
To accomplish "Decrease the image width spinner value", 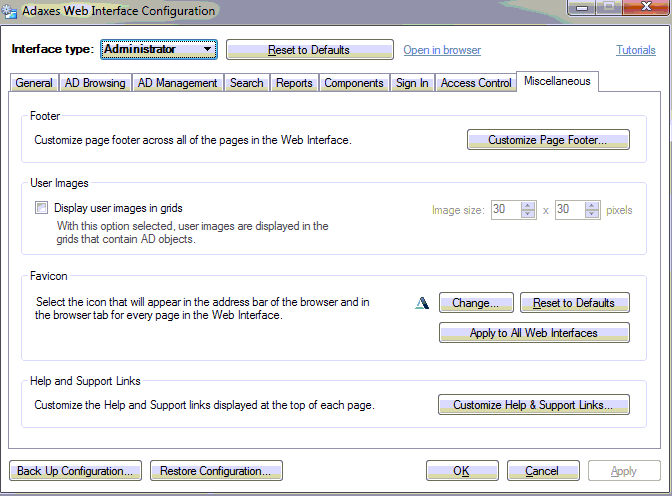I will [x=528, y=214].
